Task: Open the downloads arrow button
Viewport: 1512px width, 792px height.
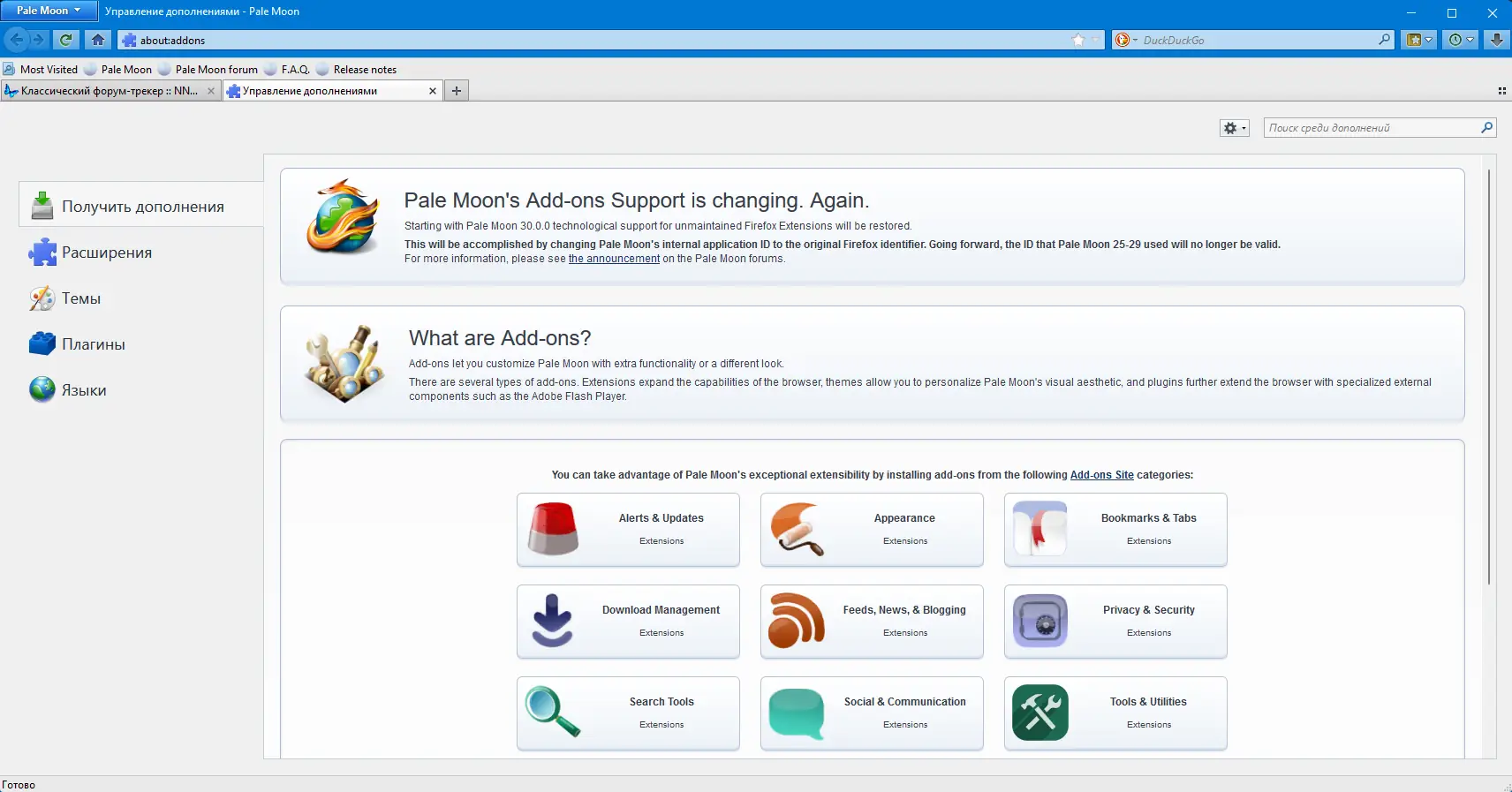Action: point(1496,40)
